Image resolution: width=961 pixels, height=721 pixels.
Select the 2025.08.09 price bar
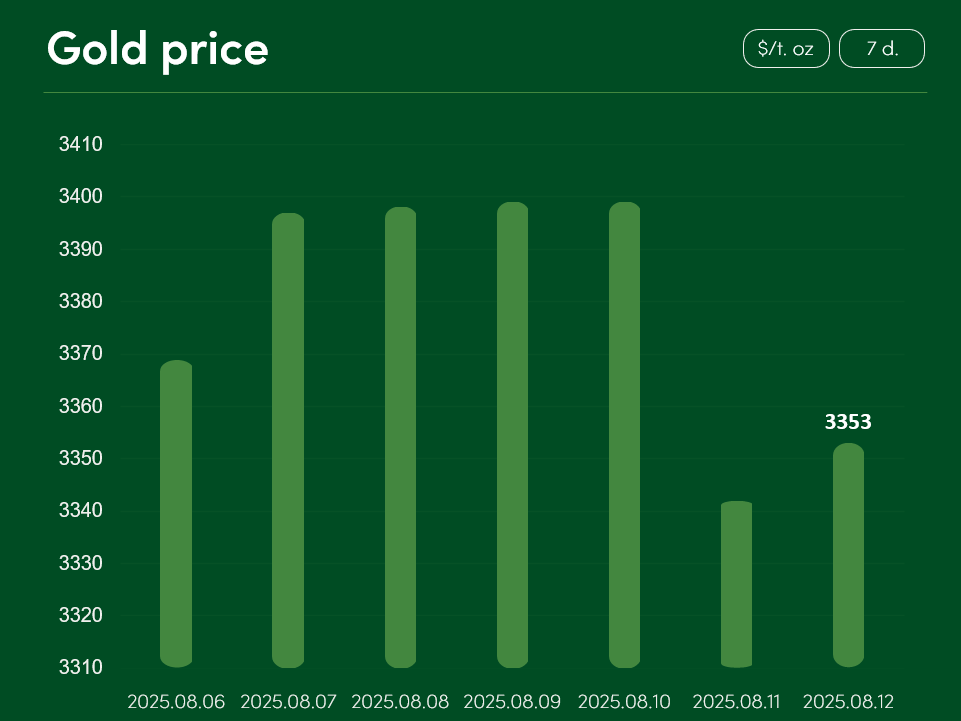[512, 435]
